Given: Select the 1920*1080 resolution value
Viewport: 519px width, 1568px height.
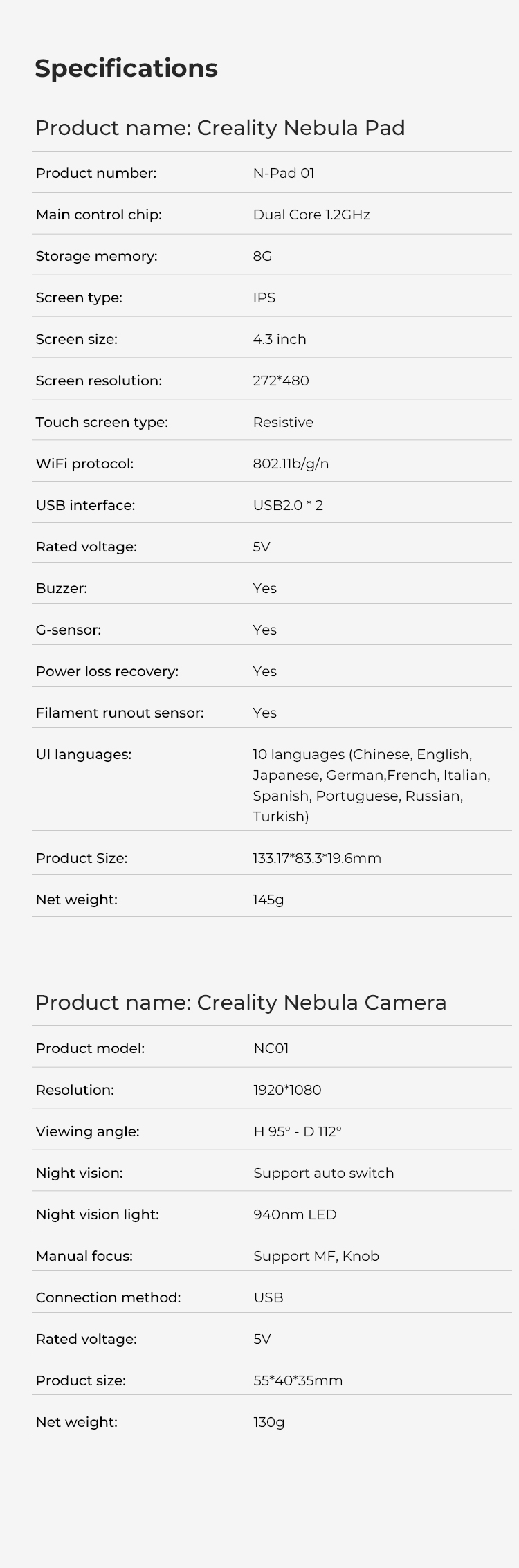Looking at the screenshot, I should (x=287, y=1090).
